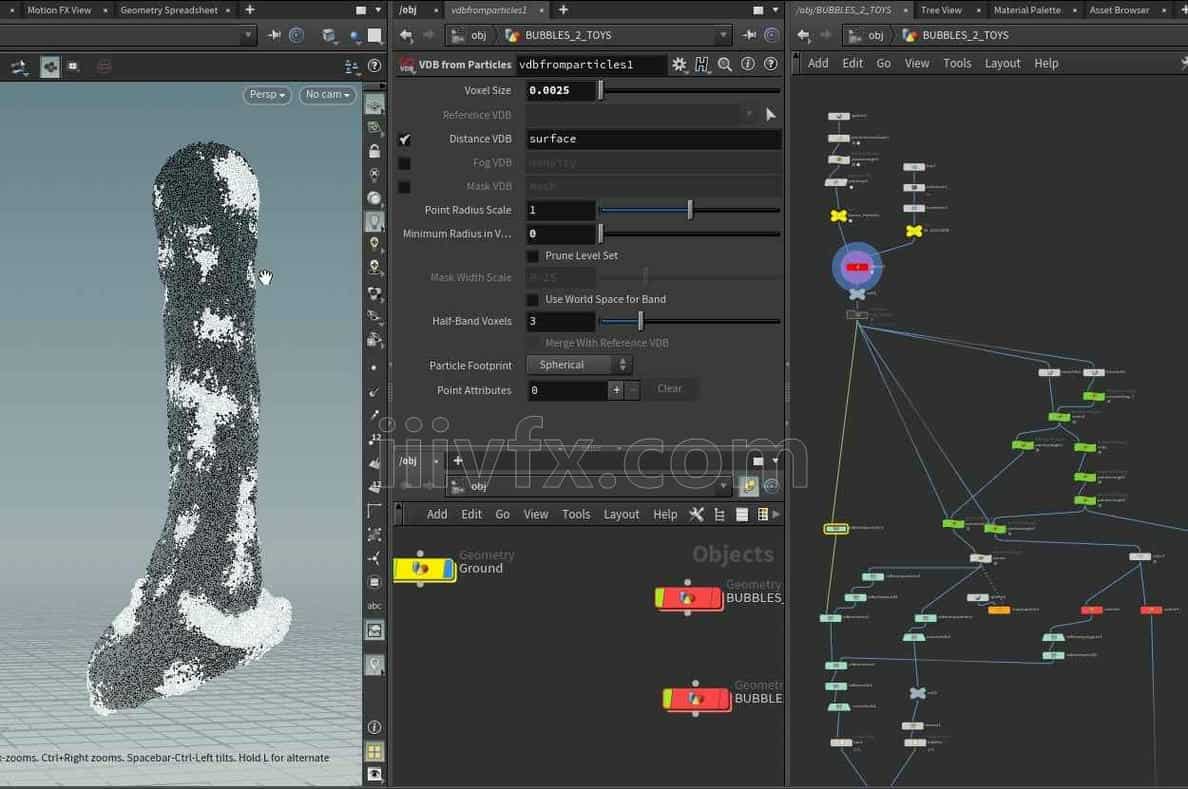The width and height of the screenshot is (1188, 789).
Task: Click the plus button for Point Attributes
Action: (x=616, y=390)
